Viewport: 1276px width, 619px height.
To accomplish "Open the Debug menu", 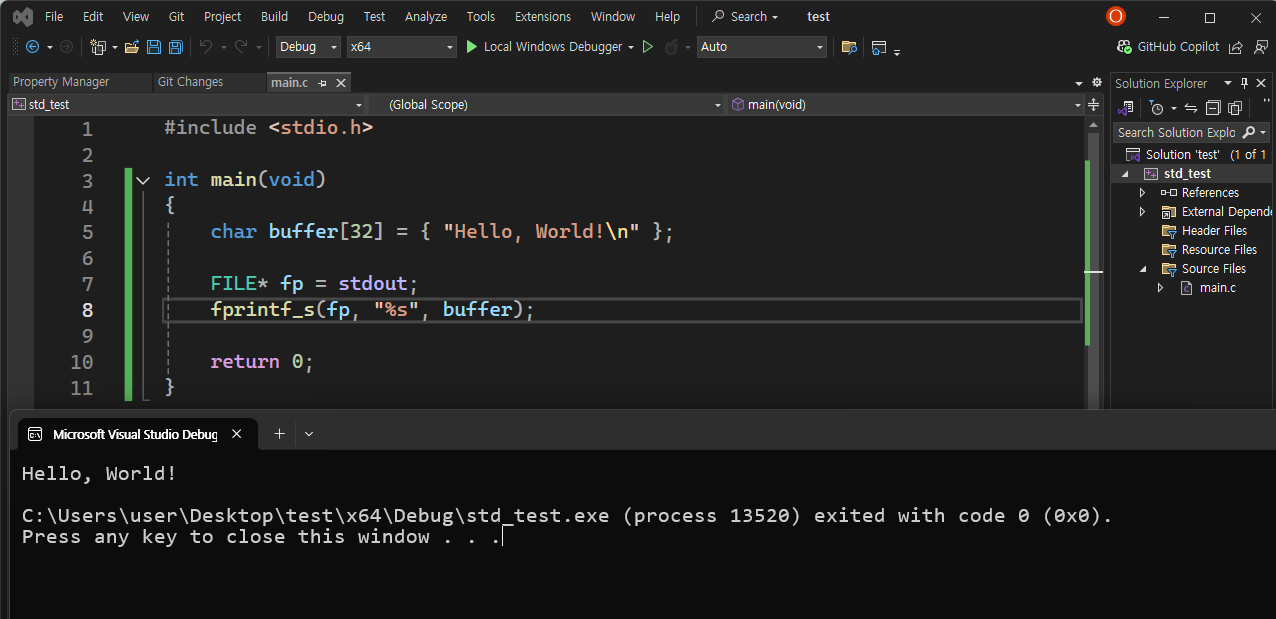I will (x=326, y=17).
